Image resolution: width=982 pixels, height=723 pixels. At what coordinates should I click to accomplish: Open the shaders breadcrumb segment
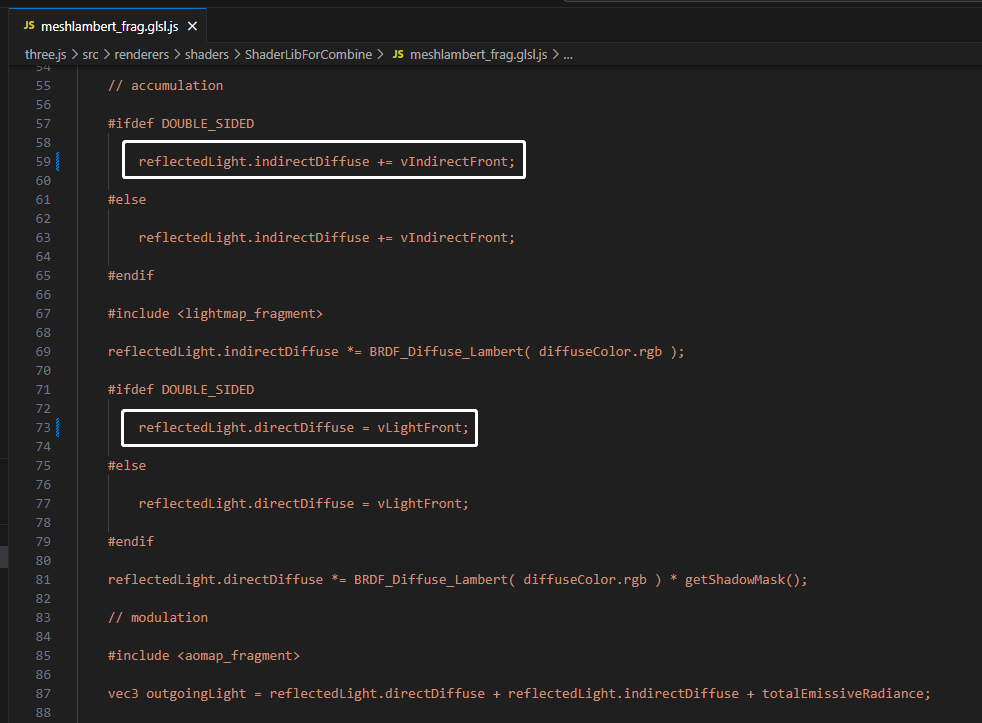(x=207, y=55)
